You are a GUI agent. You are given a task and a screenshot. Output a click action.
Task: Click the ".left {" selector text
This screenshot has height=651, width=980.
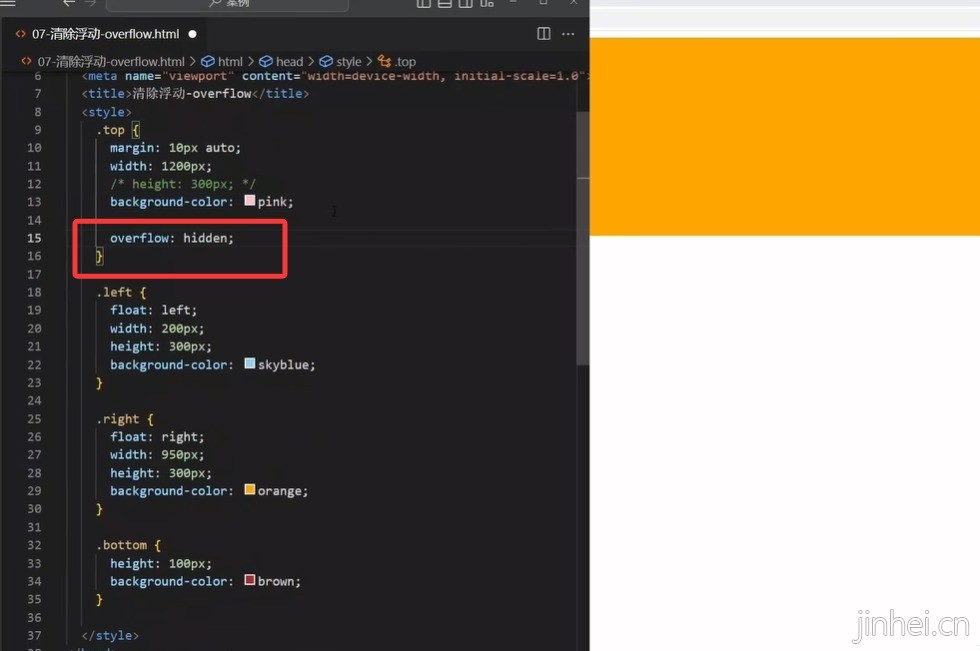point(121,292)
